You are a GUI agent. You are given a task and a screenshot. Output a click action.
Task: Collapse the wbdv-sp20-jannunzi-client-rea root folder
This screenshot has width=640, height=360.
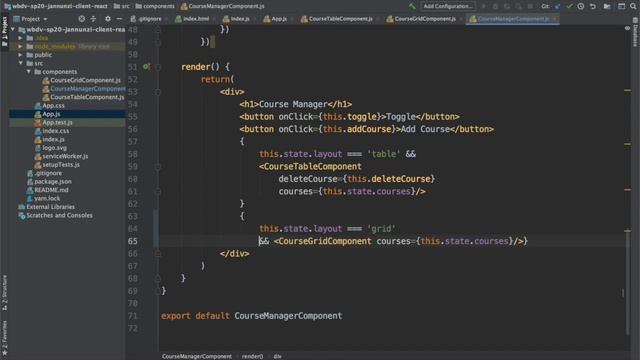(x=13, y=29)
